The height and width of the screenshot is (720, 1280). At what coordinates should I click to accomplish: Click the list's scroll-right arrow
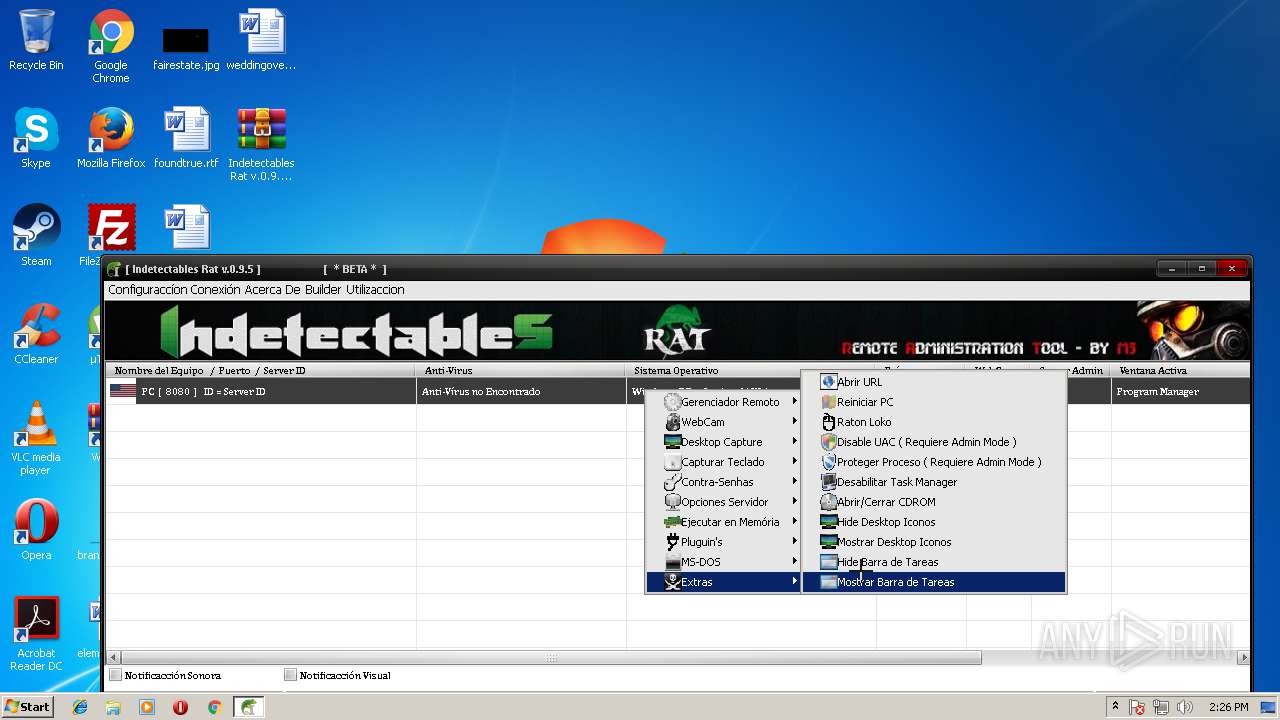(x=1243, y=658)
